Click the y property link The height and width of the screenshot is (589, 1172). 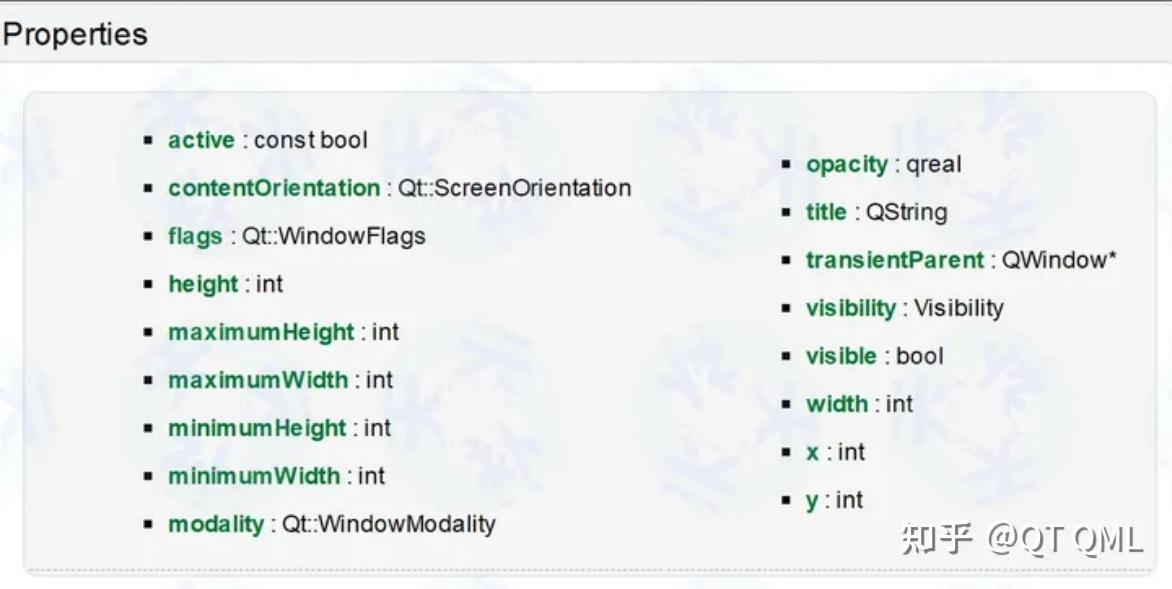(x=812, y=500)
